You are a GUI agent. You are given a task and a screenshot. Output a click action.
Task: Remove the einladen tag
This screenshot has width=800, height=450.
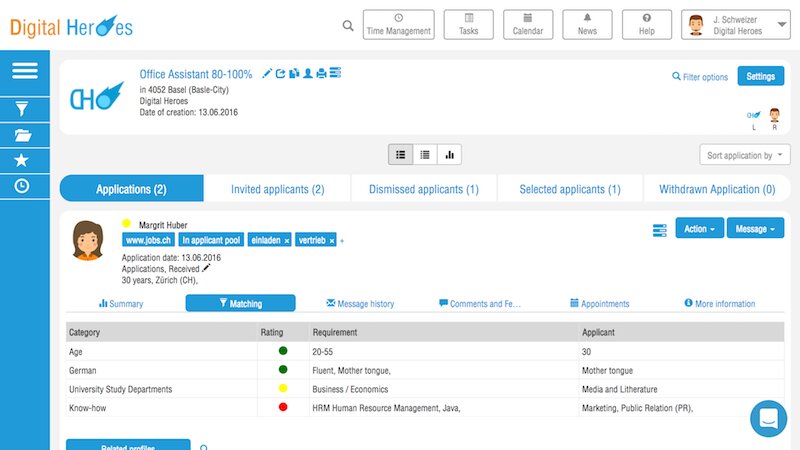tap(287, 241)
